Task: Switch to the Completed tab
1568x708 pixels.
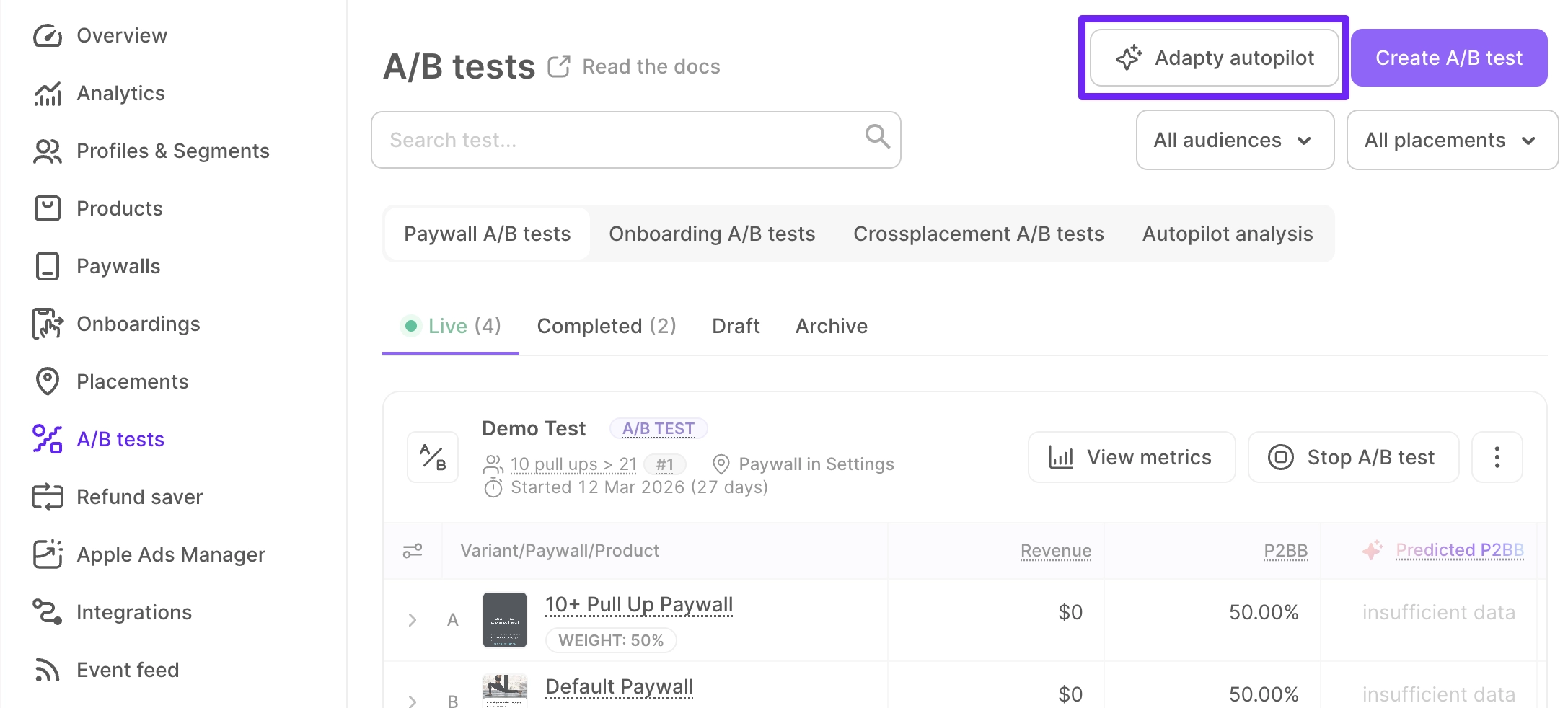Action: [x=606, y=326]
